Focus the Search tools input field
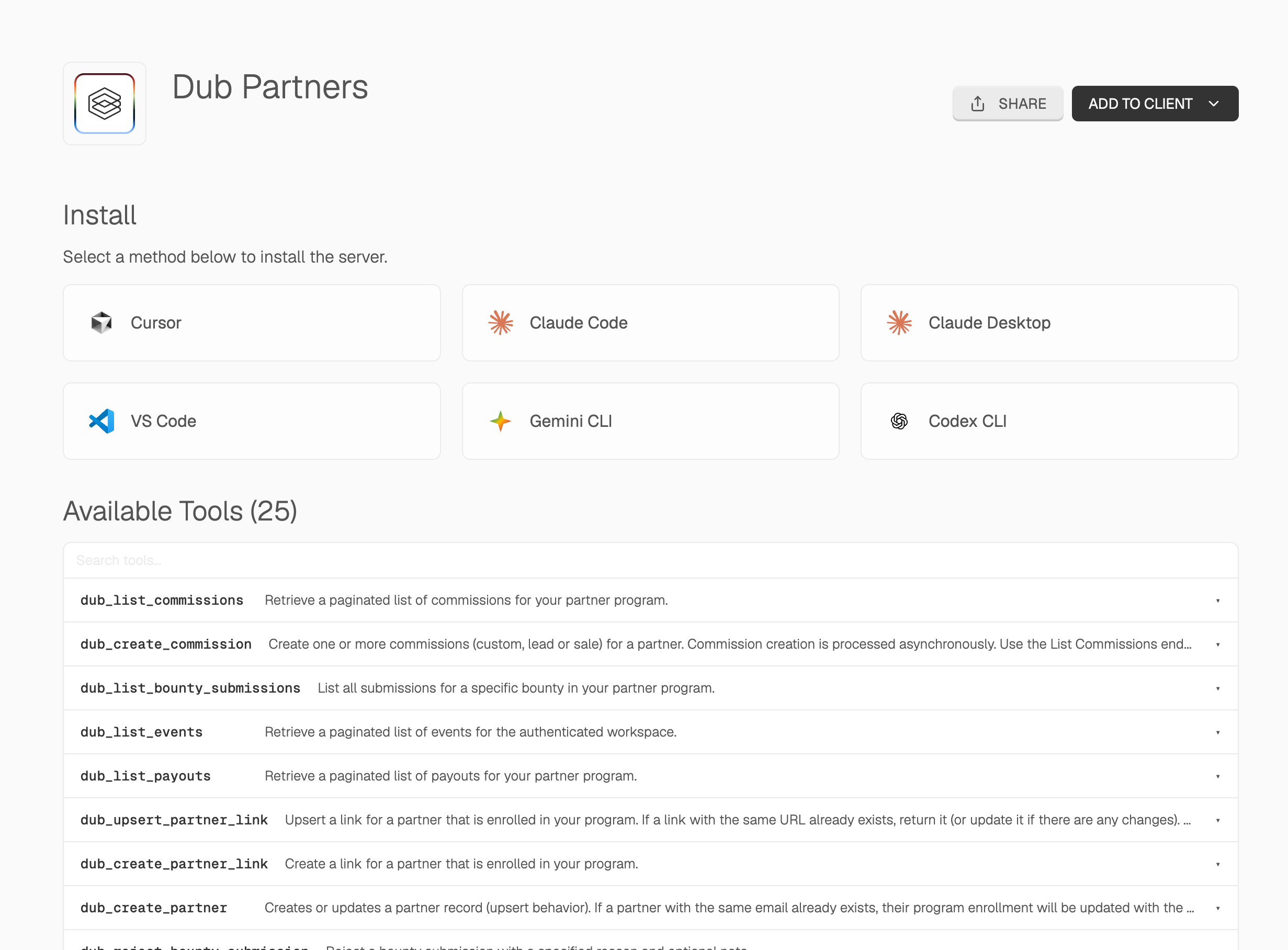The height and width of the screenshot is (950, 1288). (x=650, y=560)
